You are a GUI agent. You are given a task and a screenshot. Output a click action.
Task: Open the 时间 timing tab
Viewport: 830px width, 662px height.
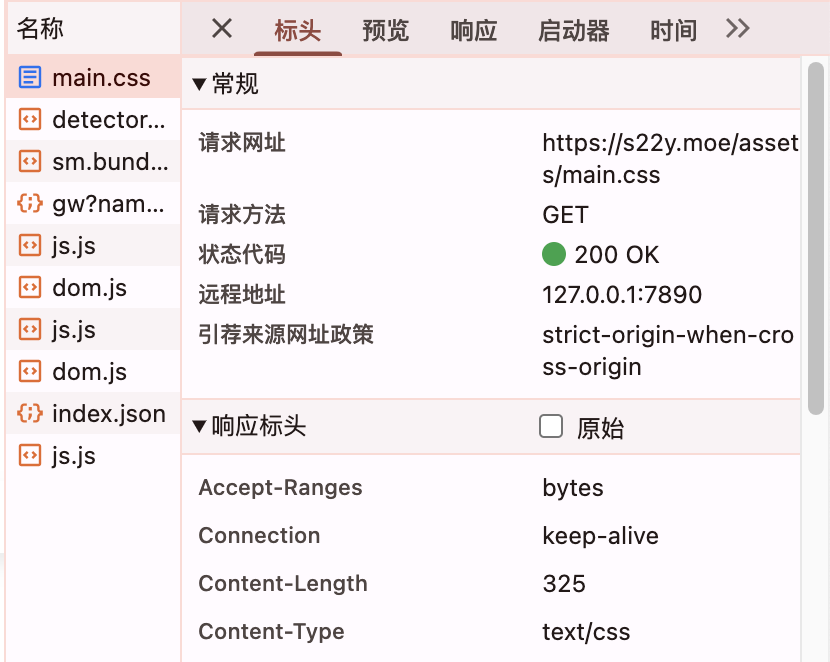pos(673,30)
